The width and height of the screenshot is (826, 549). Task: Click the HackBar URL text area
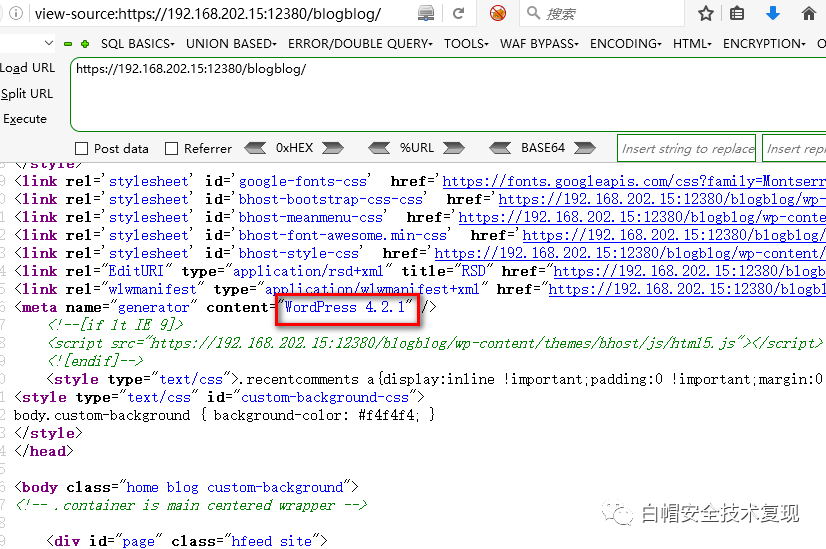448,94
